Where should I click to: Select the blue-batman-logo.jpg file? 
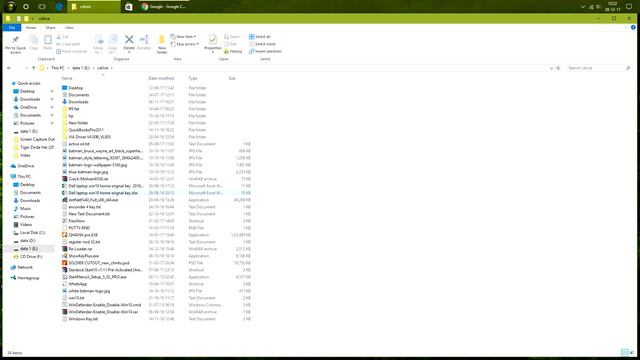click(x=88, y=172)
